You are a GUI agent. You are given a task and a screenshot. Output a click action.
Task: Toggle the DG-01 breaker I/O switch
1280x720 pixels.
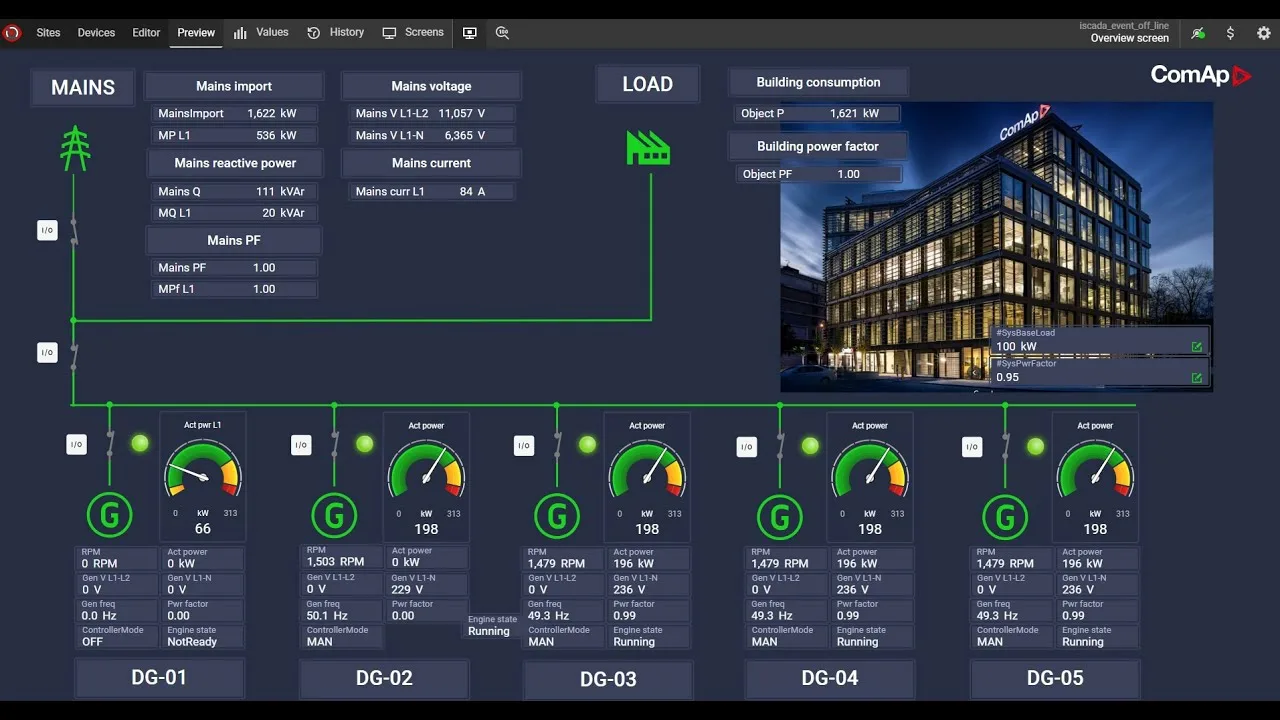coord(76,444)
